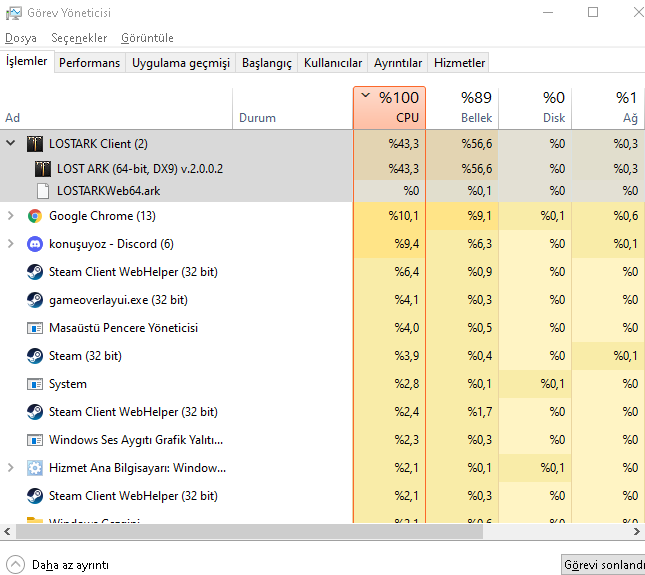
Task: Select the System process name
Action: click(68, 384)
